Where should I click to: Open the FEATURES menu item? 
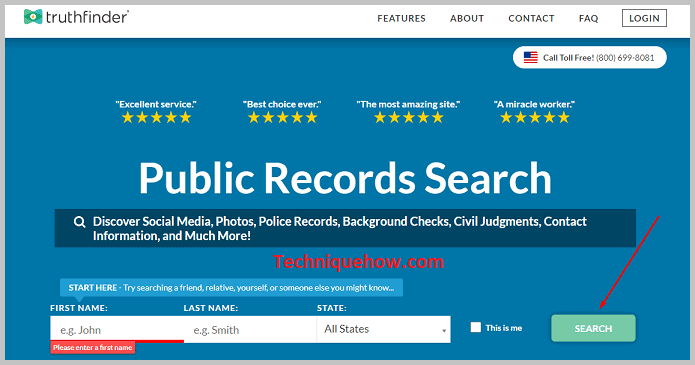pyautogui.click(x=402, y=19)
